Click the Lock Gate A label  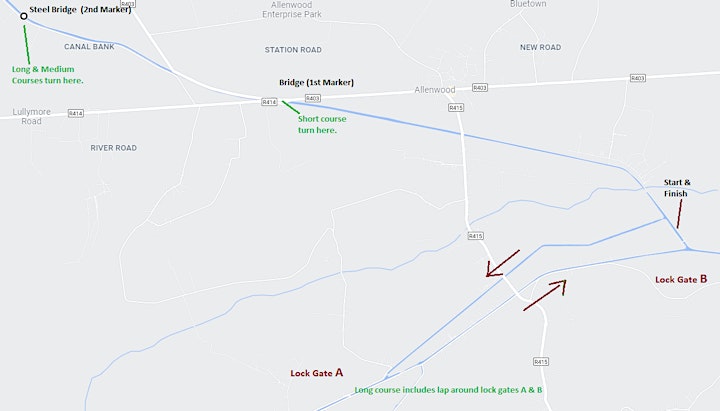point(317,373)
